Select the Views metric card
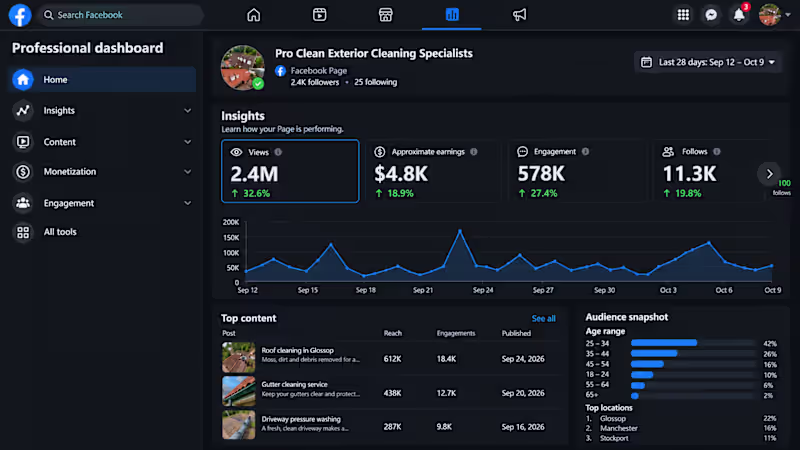This screenshot has height=450, width=800. (290, 171)
